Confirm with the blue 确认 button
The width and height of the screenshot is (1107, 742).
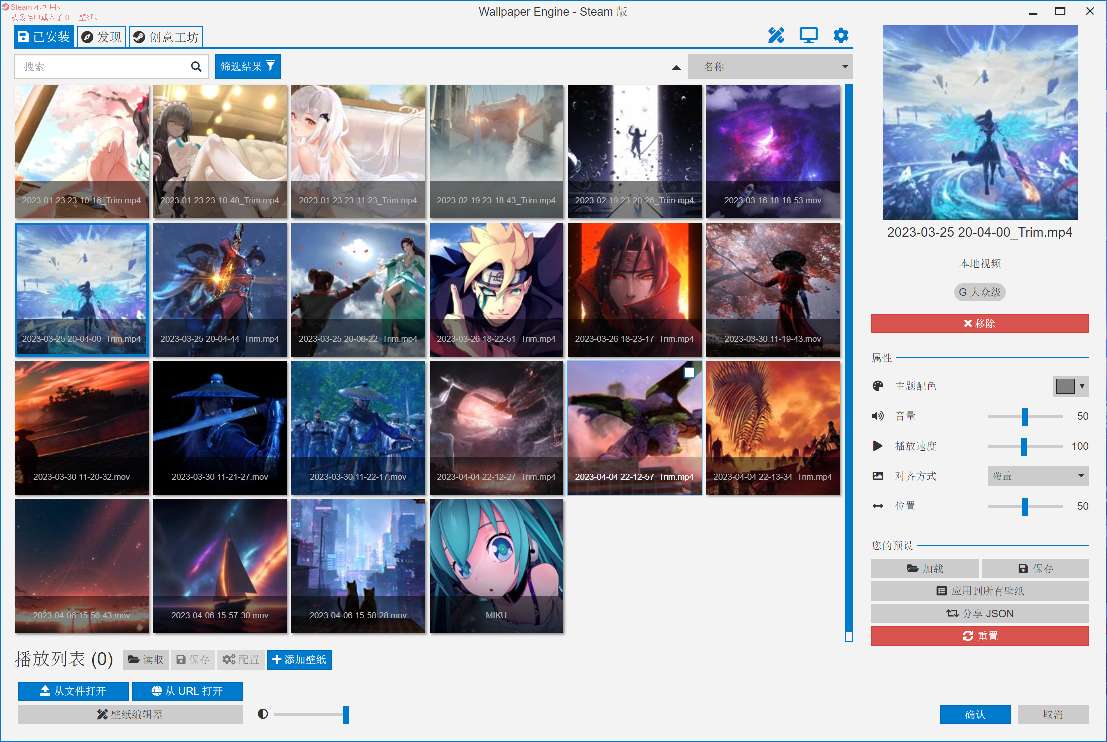coord(975,714)
